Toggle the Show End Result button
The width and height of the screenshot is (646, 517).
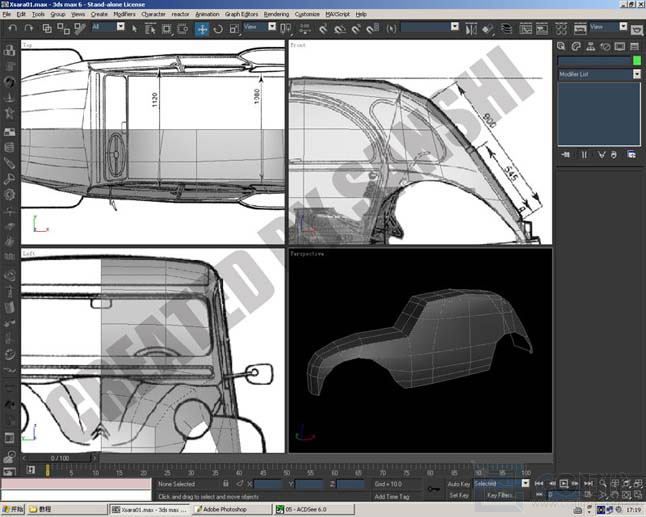click(x=584, y=154)
